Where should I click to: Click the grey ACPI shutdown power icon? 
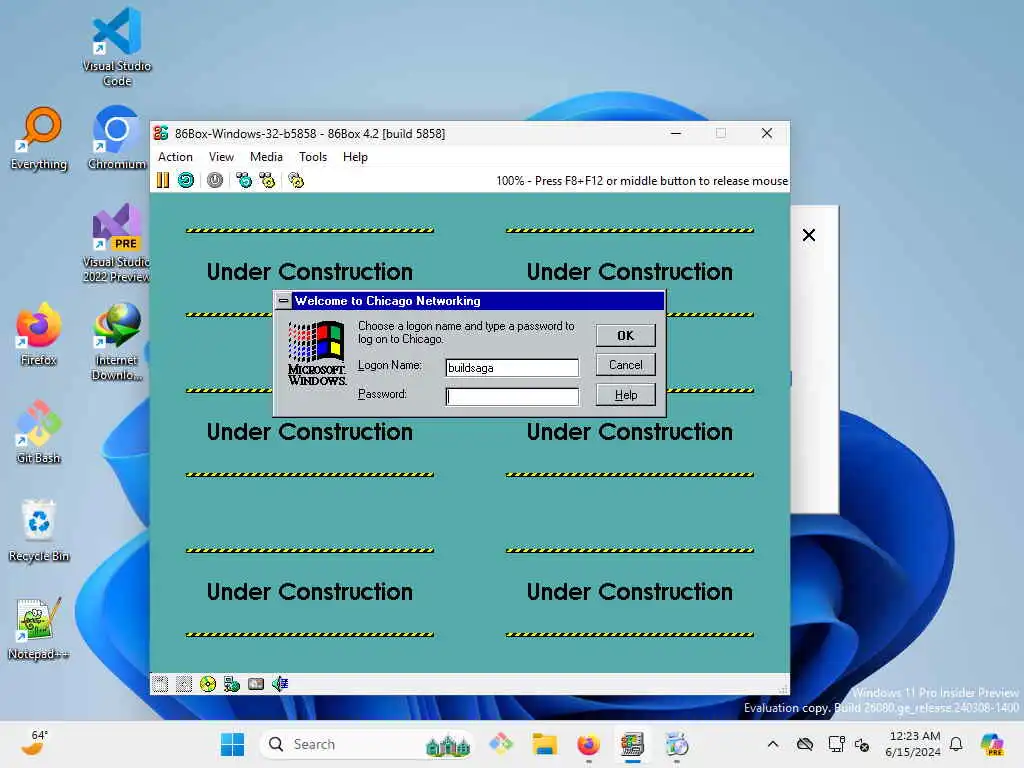[x=215, y=180]
